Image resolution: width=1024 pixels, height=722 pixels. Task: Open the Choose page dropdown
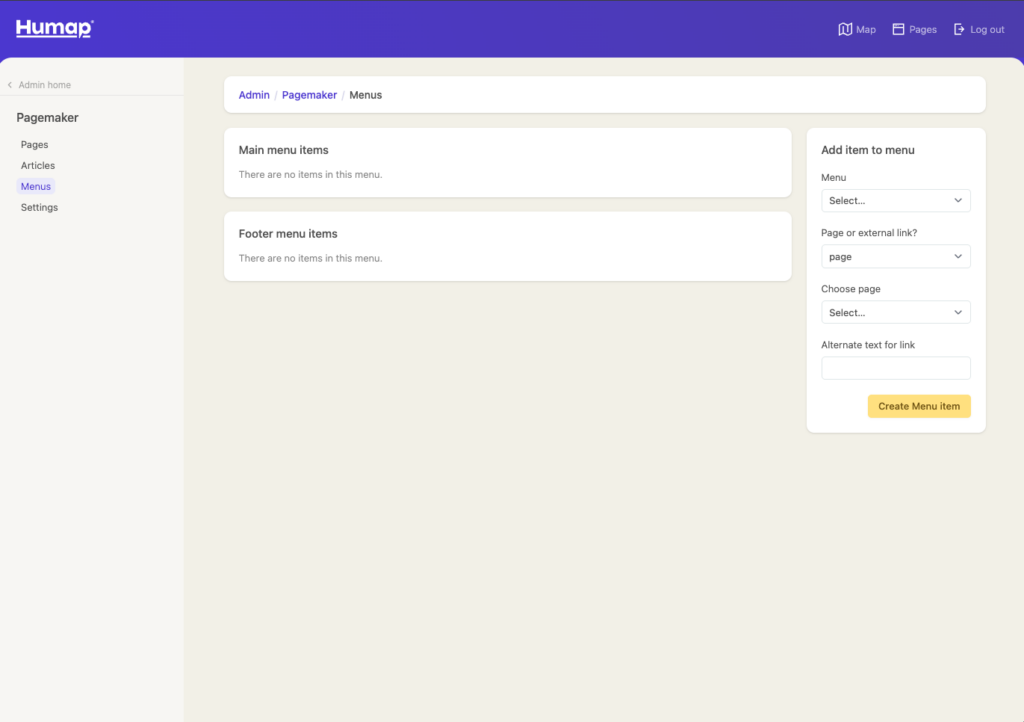(x=895, y=313)
